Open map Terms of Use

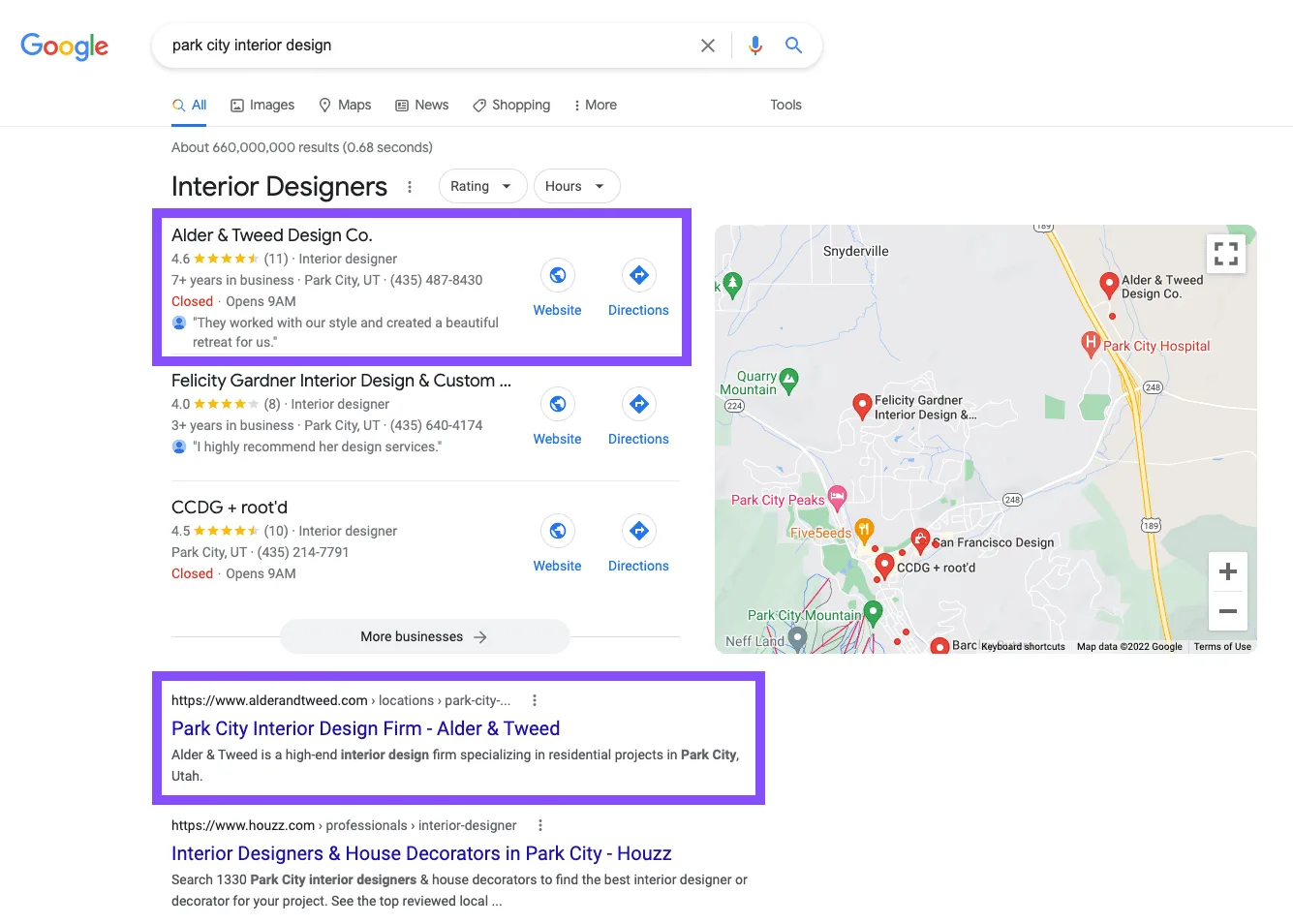1222,647
